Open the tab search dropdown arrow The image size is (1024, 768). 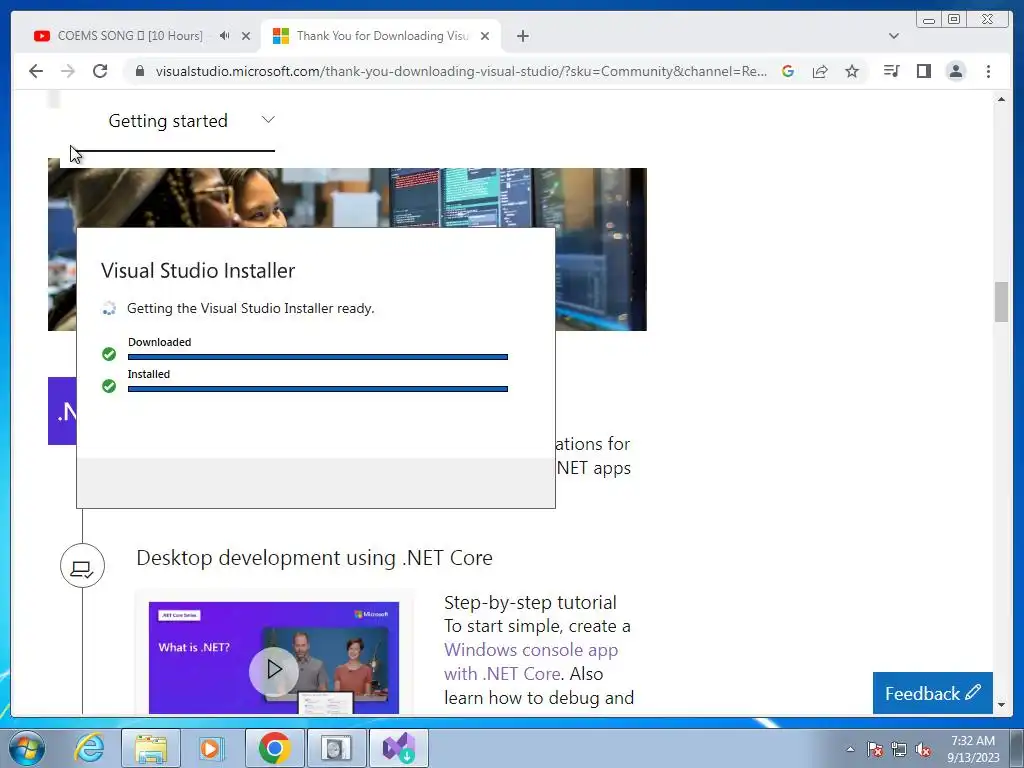coord(894,36)
